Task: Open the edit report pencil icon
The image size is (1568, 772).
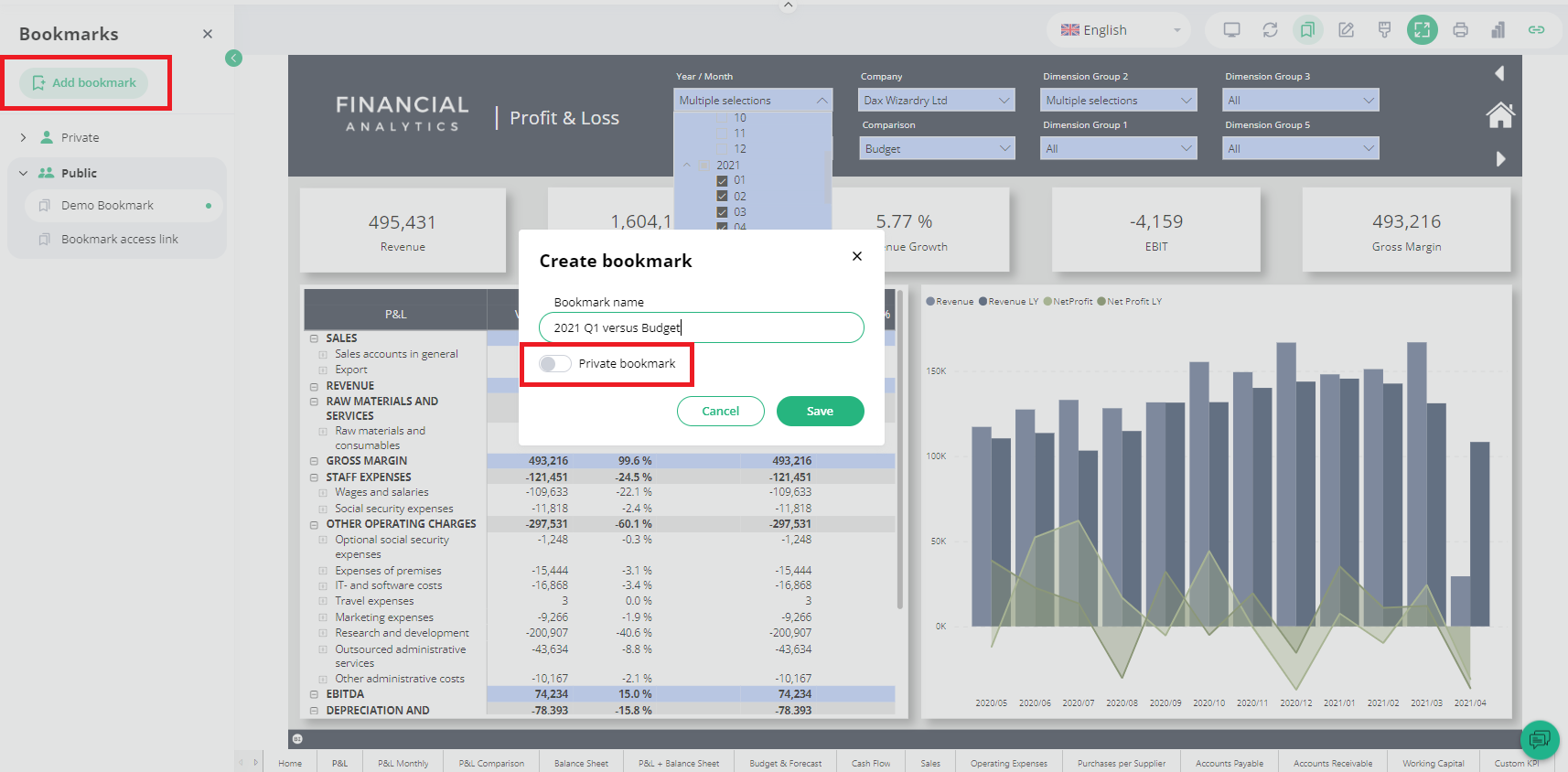Action: (1347, 30)
